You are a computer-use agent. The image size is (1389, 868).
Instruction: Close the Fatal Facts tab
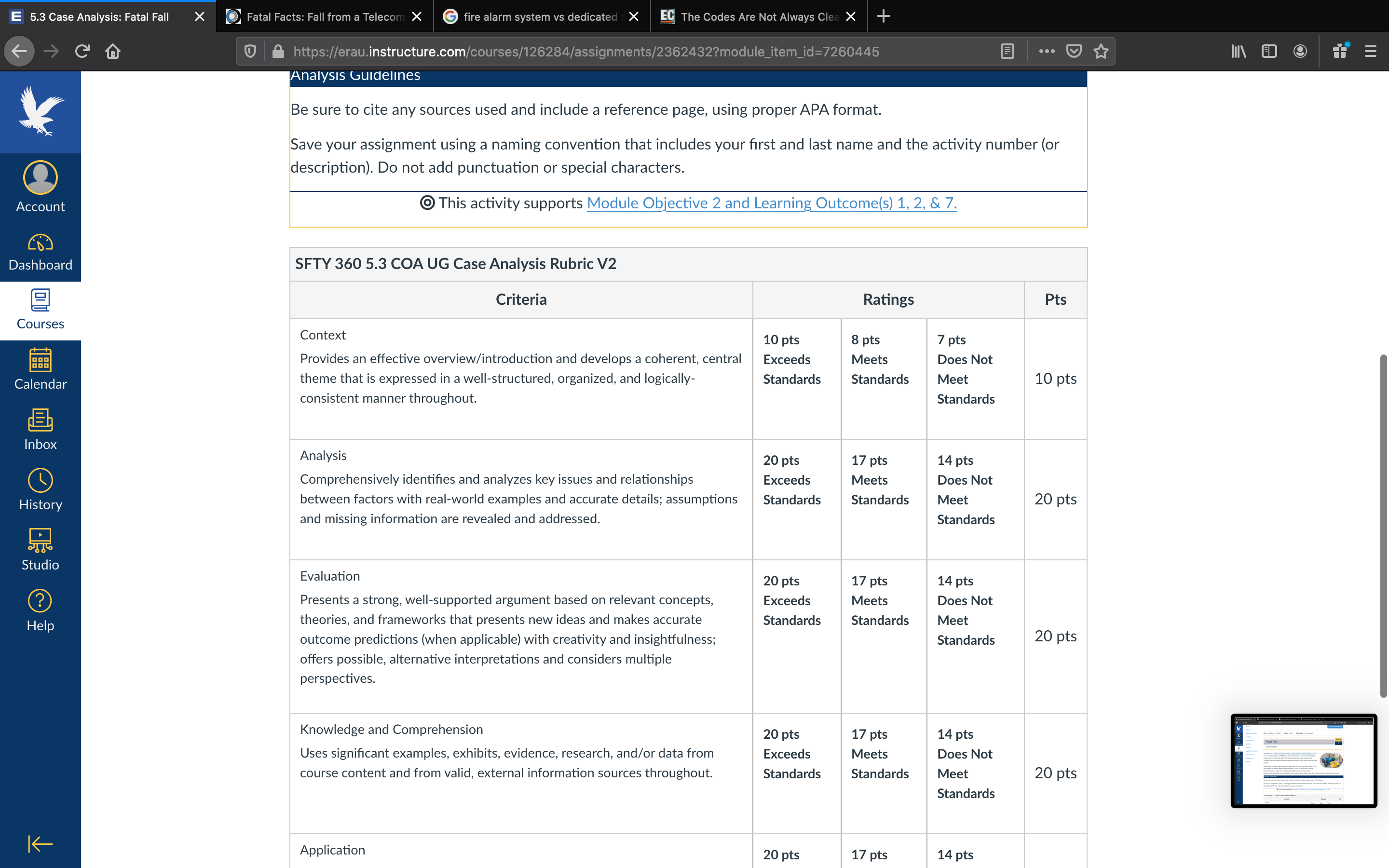(x=417, y=17)
